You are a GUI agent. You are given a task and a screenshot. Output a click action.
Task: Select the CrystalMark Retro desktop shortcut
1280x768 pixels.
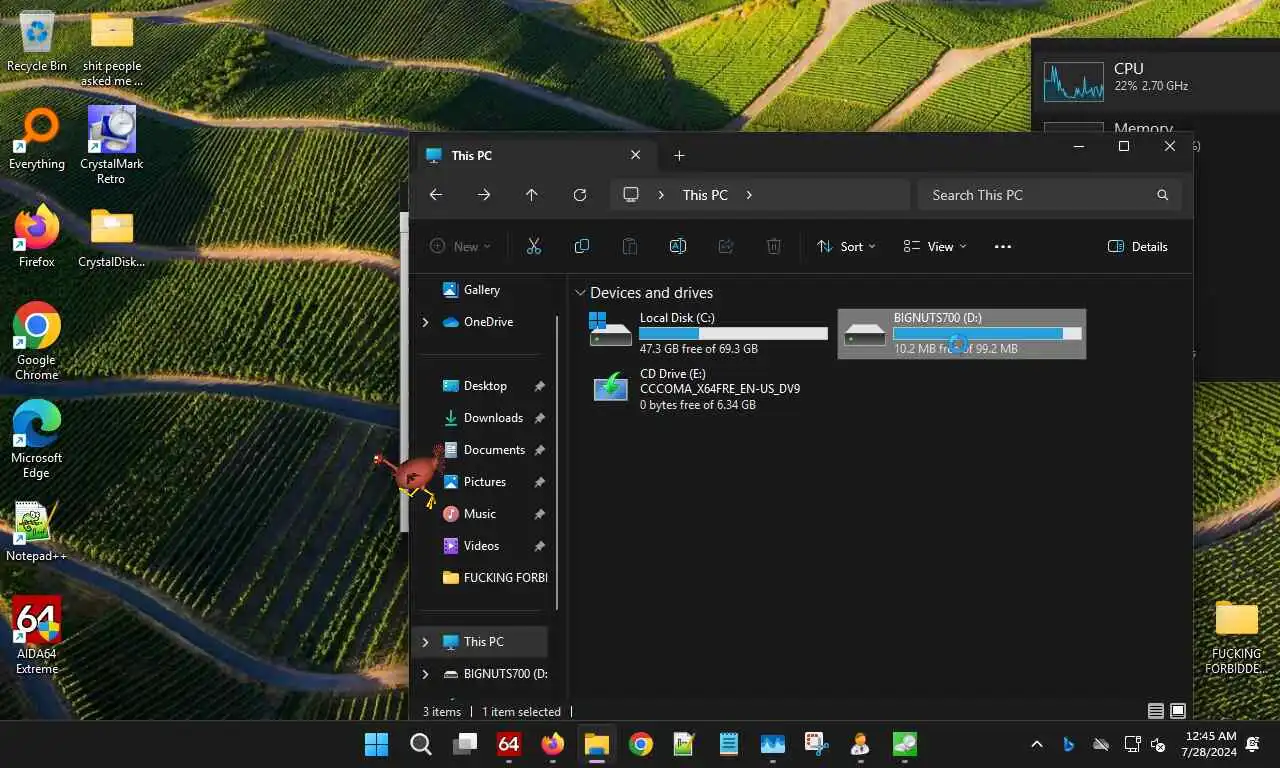point(111,145)
